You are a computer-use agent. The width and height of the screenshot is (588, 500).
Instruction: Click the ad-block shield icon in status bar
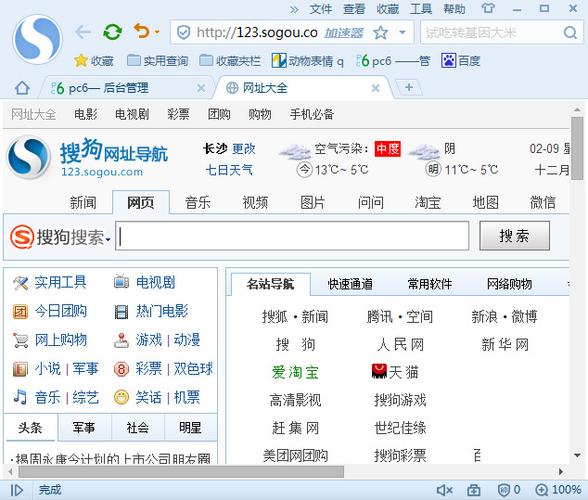click(x=503, y=490)
